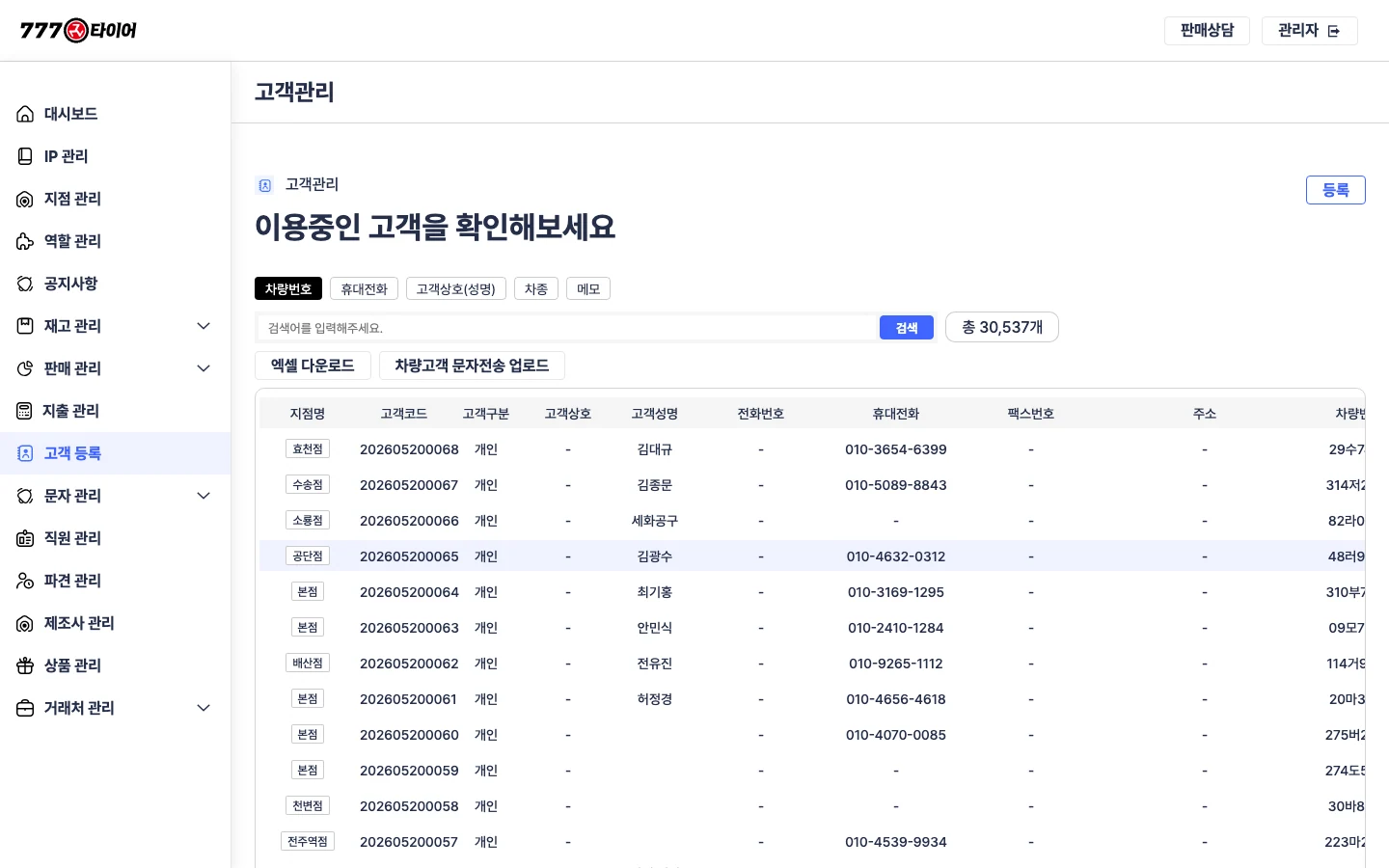The image size is (1389, 868).
Task: Click phone number 010-5089-8843
Action: click(x=896, y=485)
